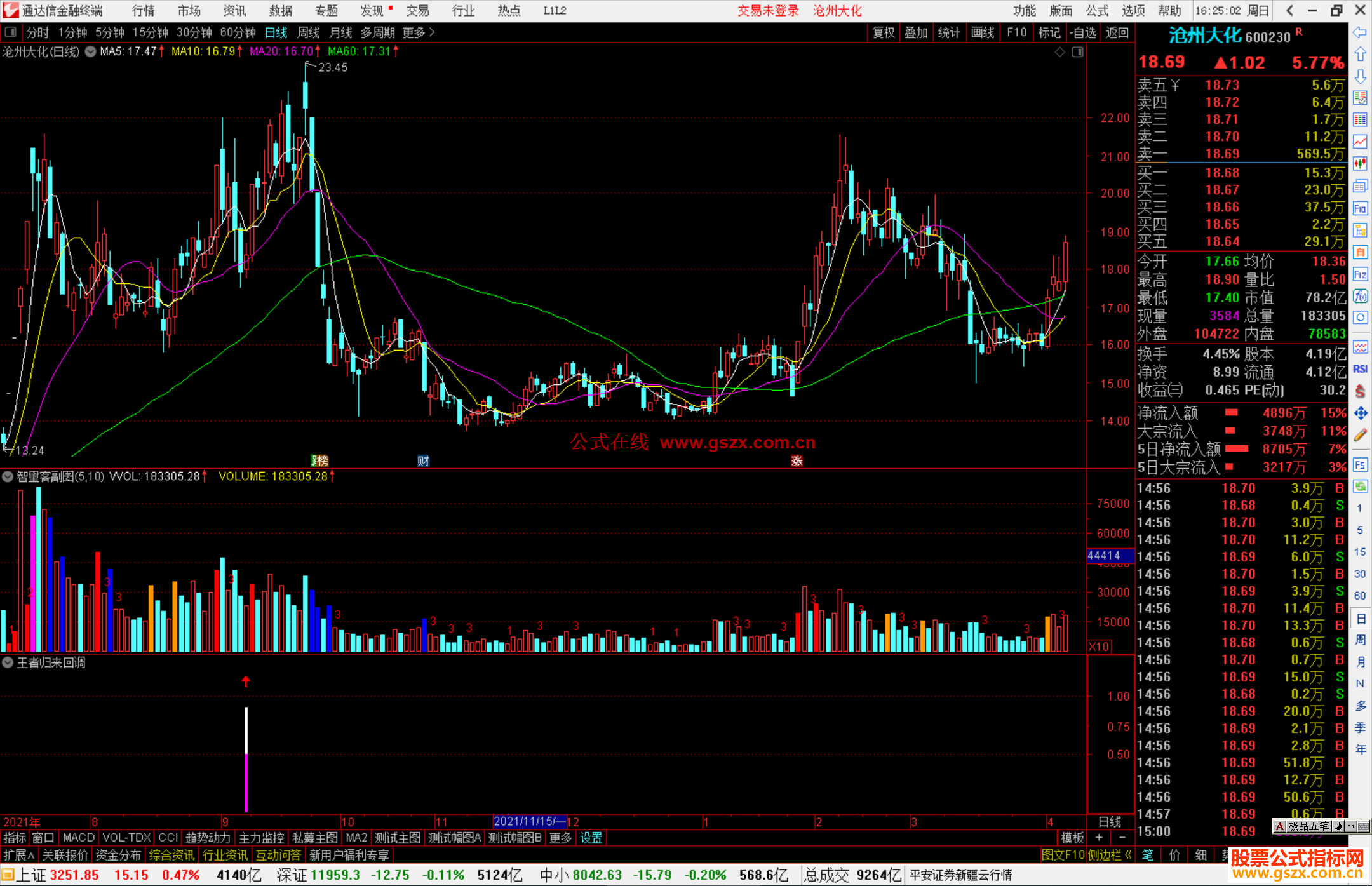Open the 图文F10 link
Screen dimensions: 1372x886
pyautogui.click(x=1063, y=855)
